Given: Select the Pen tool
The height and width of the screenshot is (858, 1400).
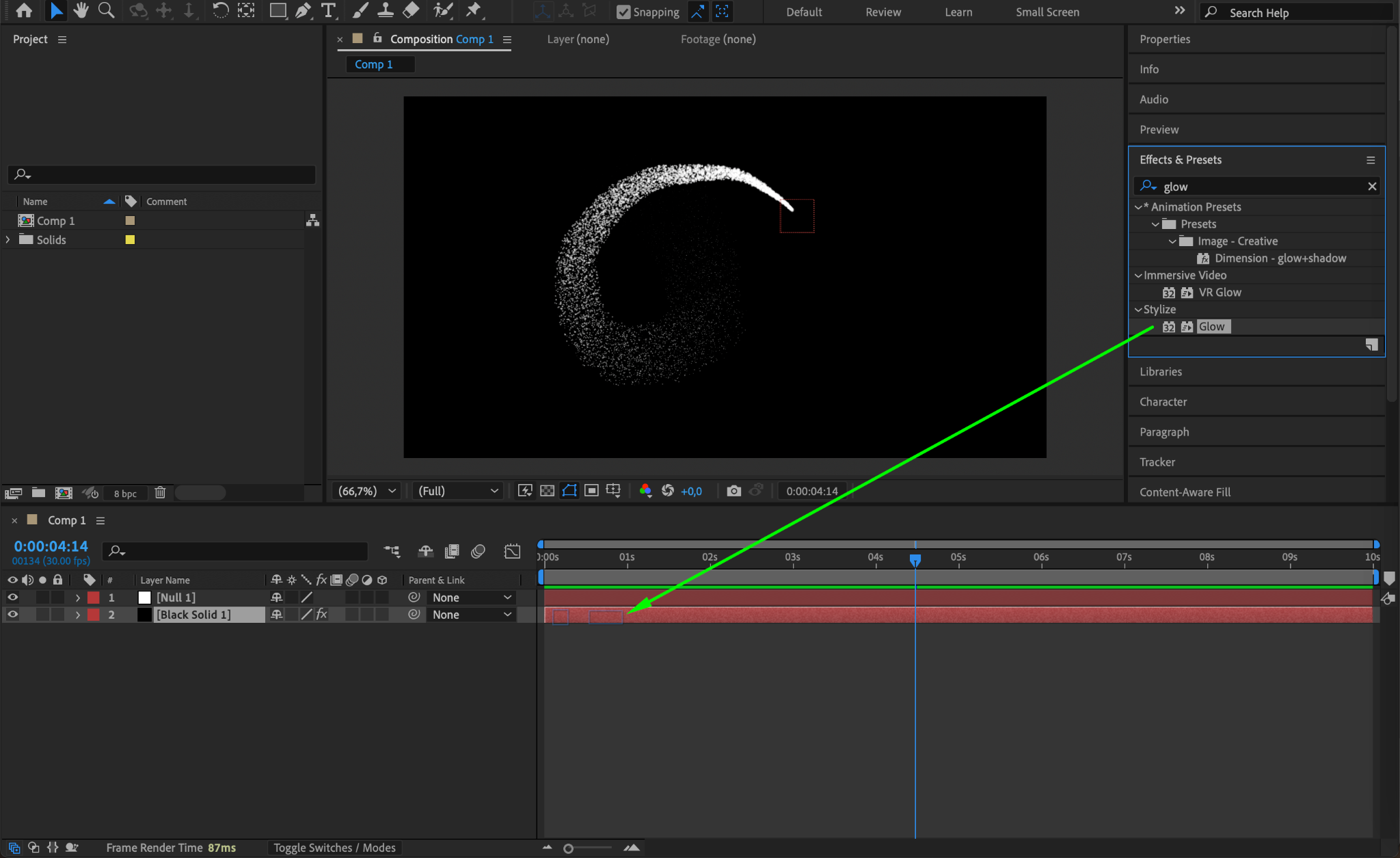Looking at the screenshot, I should (303, 10).
